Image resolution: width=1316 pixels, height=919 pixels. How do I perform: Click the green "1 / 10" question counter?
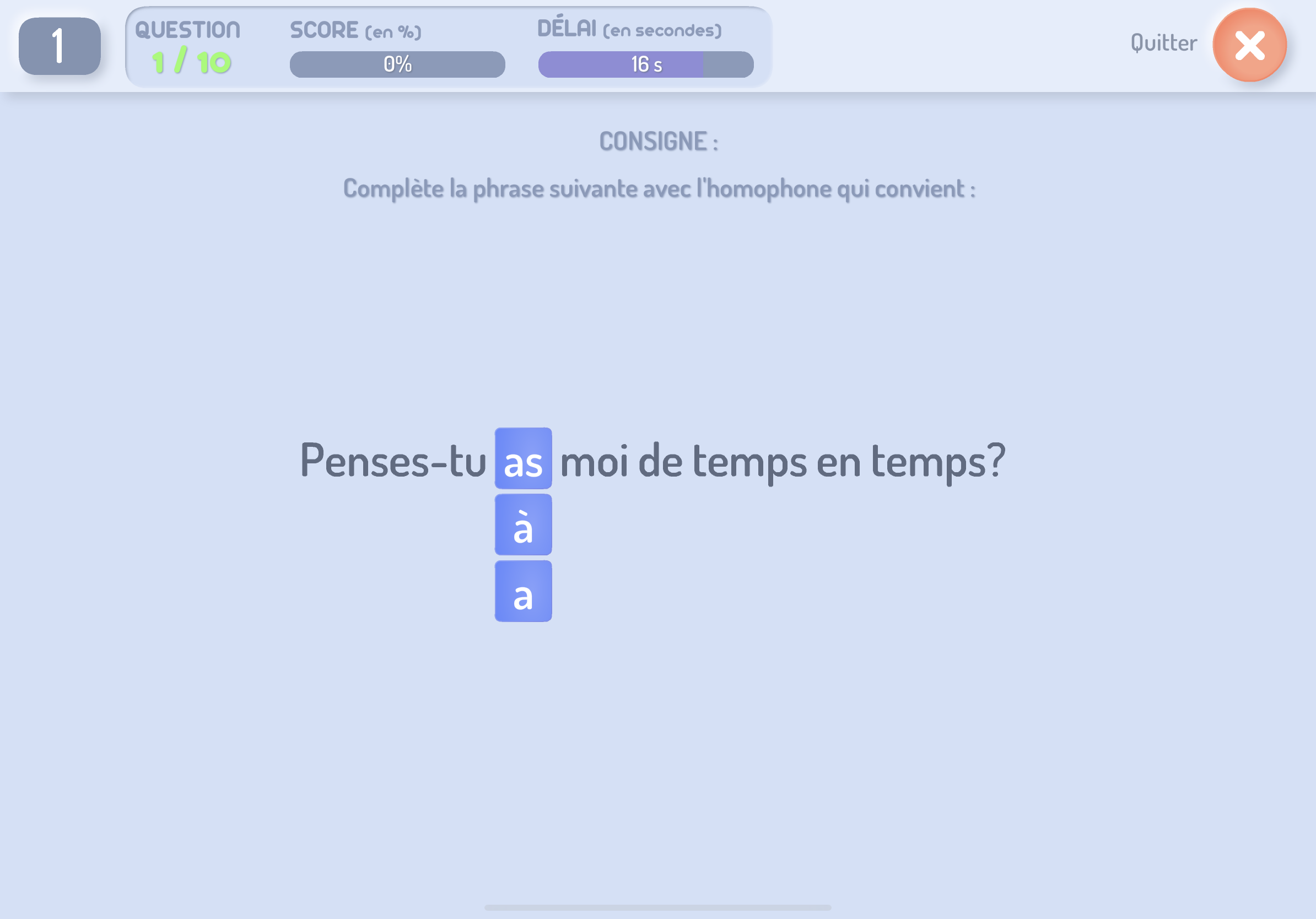click(x=191, y=62)
